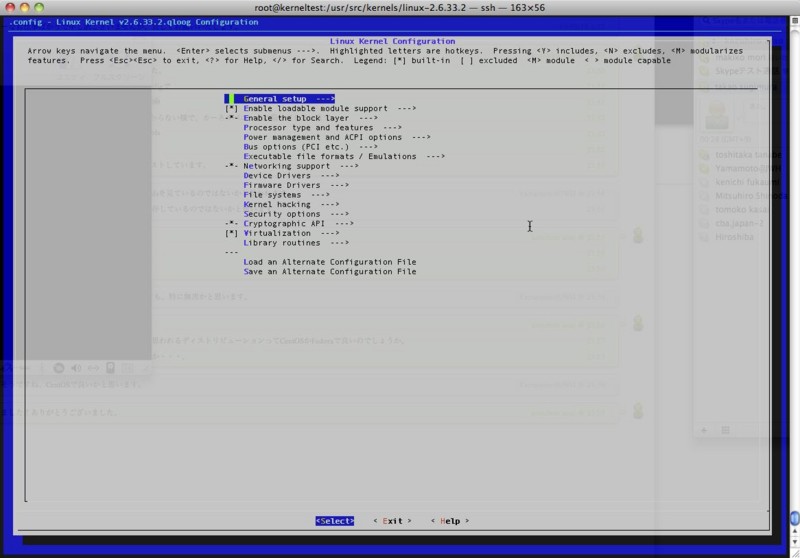Viewport: 800px width, 558px height.
Task: Zoom the terminal with the green button
Action: tap(39, 7)
